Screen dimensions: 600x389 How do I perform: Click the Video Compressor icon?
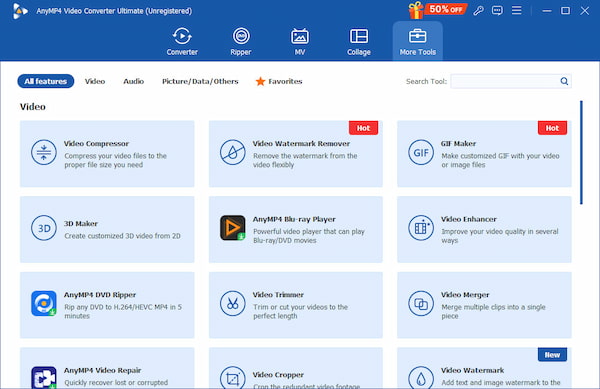(44, 152)
